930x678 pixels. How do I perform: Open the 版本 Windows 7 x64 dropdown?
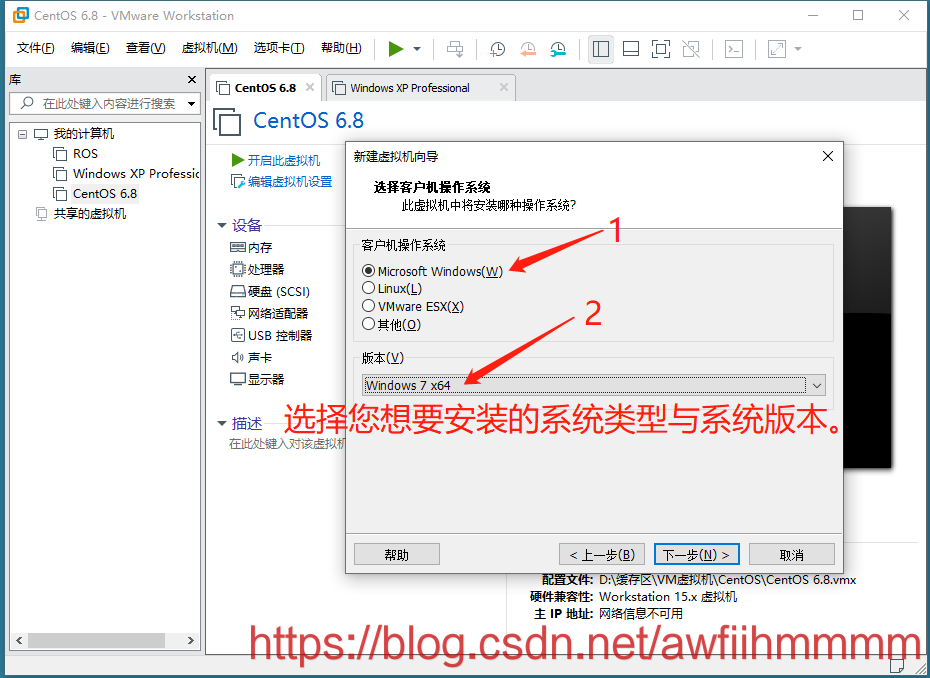(593, 386)
